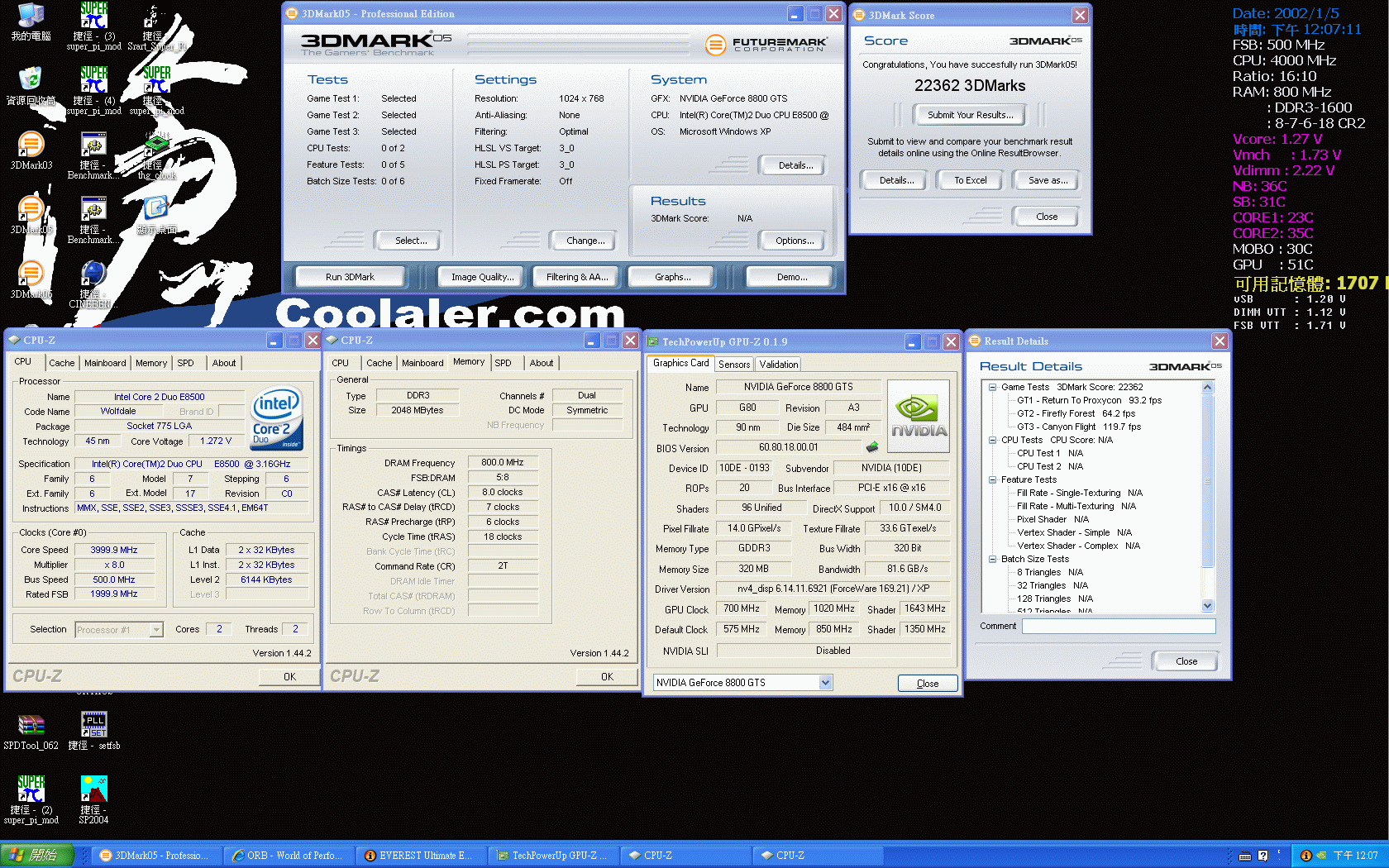
Task: Click the GPU-Z BIOS save chip icon
Action: pyautogui.click(x=872, y=447)
